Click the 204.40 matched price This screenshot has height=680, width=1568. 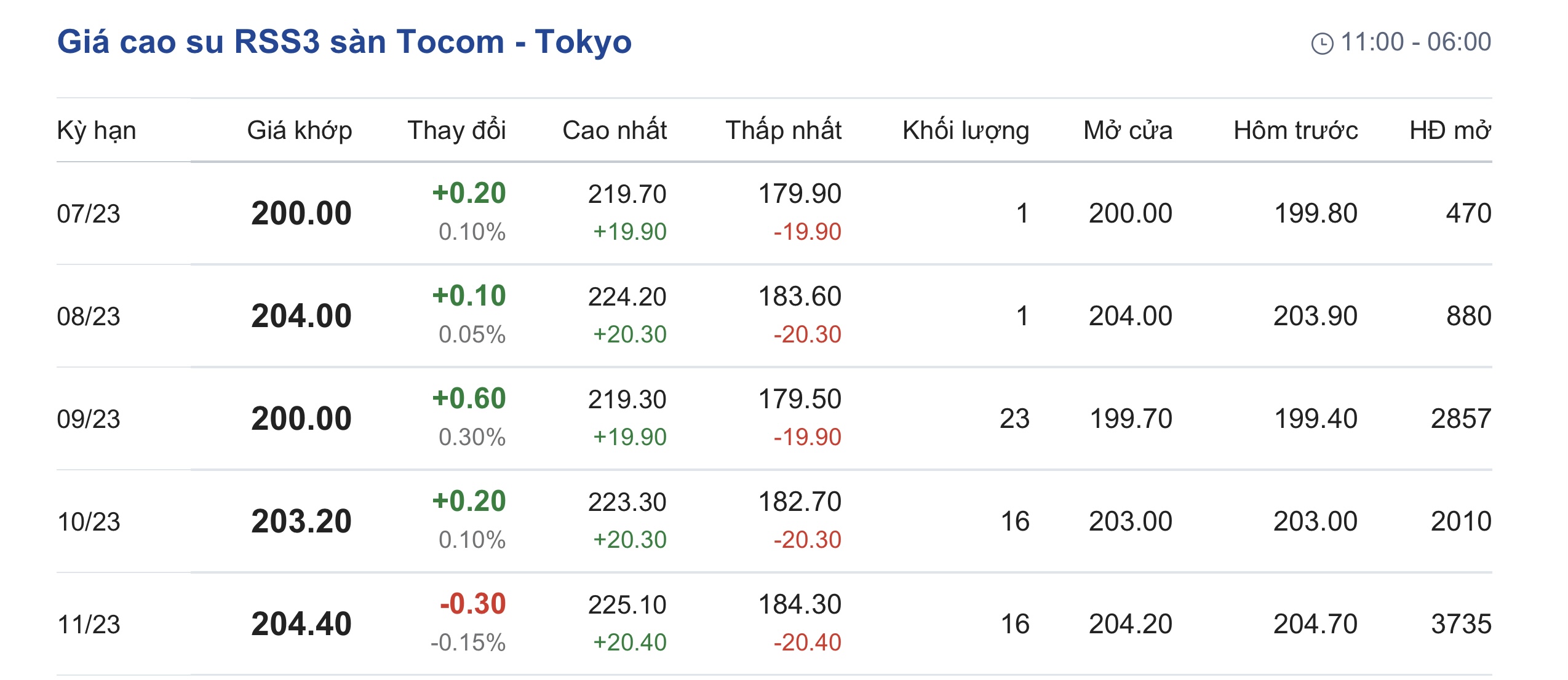[301, 624]
